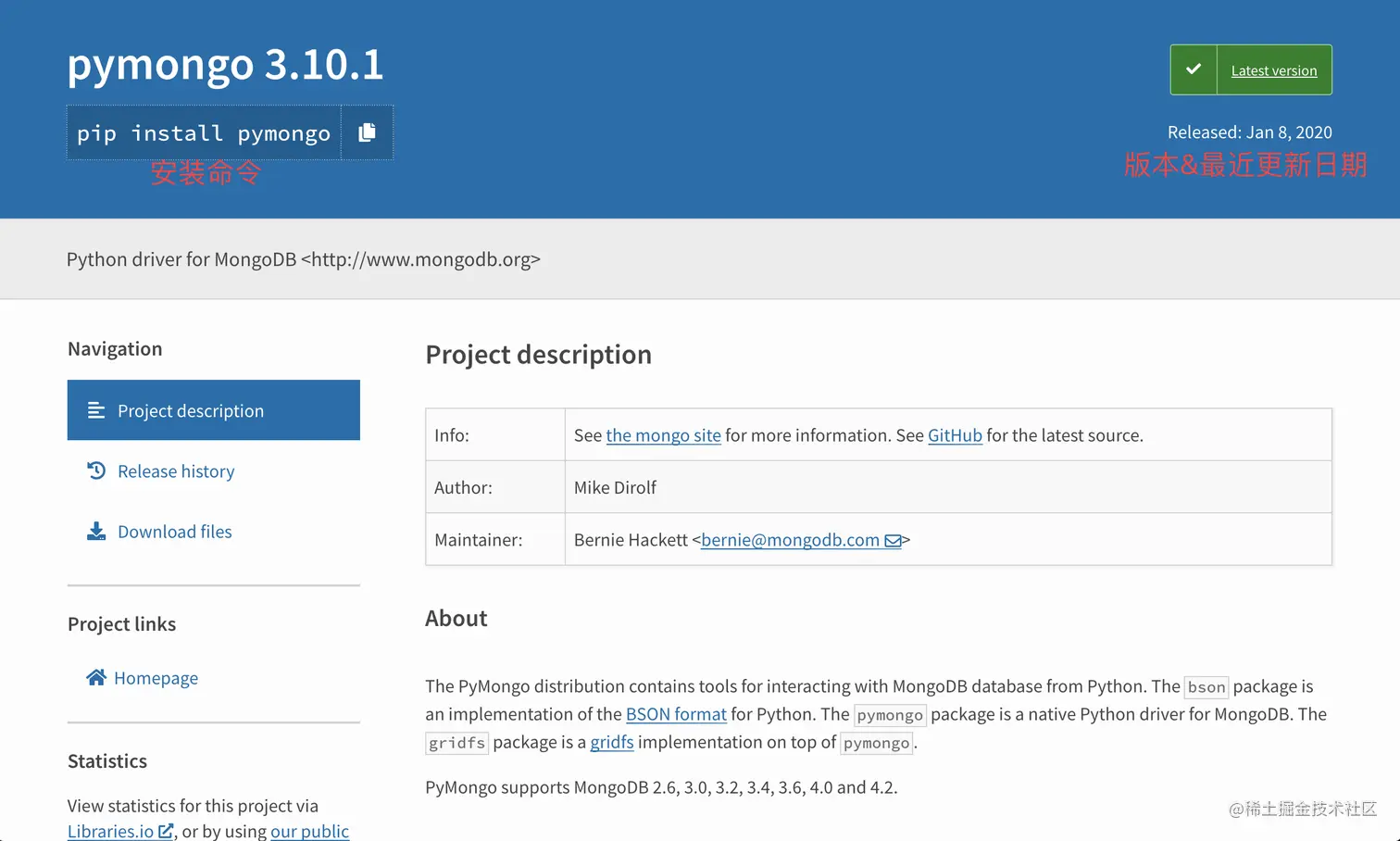This screenshot has width=1400, height=841.
Task: Click the external link icon after Libraries.io
Action: pos(166,831)
